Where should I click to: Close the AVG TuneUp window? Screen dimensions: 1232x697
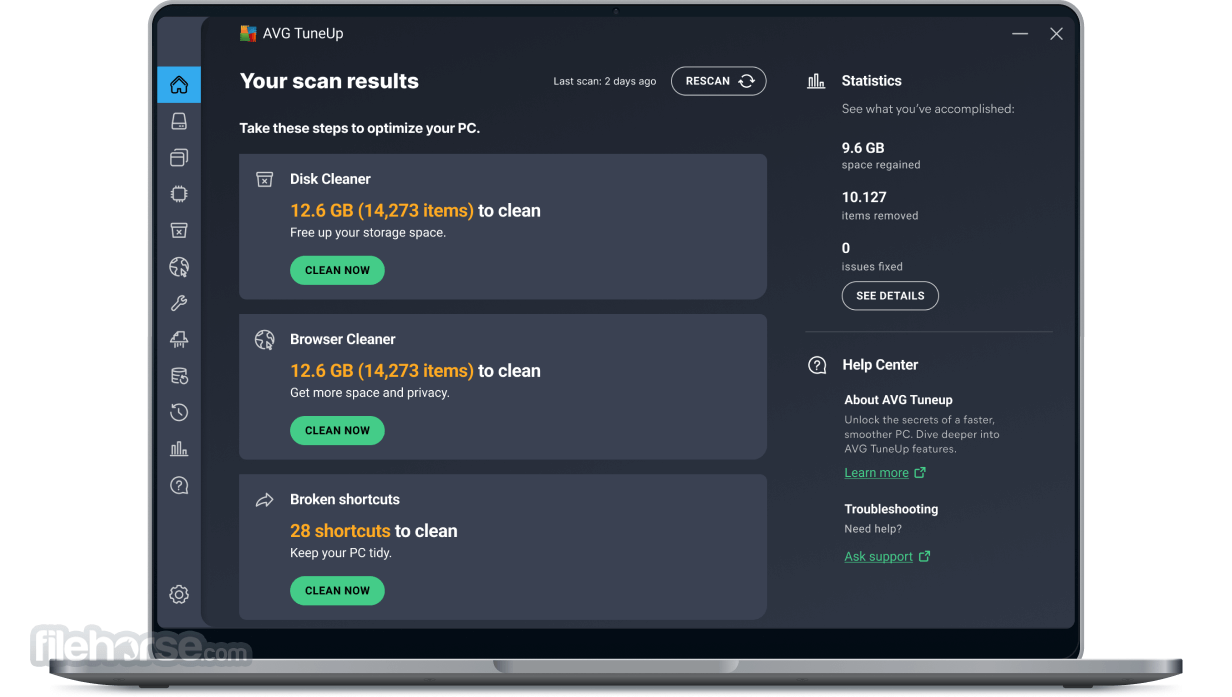pos(1056,34)
